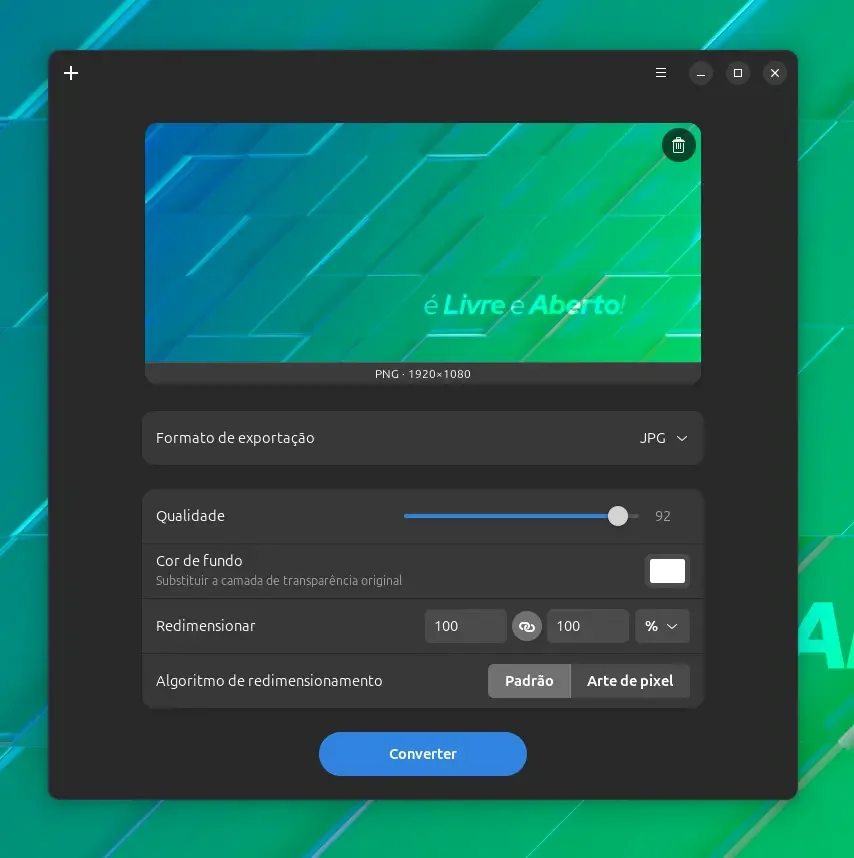Open the % resize unit dropdown
This screenshot has height=858, width=854.
click(x=662, y=626)
